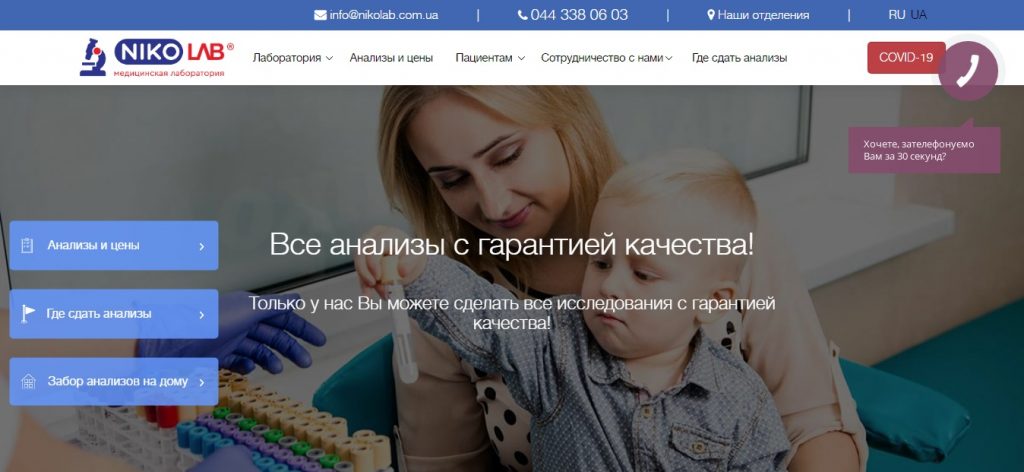Click chevron arrow on Забор анализов на дому tile

[x=202, y=382]
